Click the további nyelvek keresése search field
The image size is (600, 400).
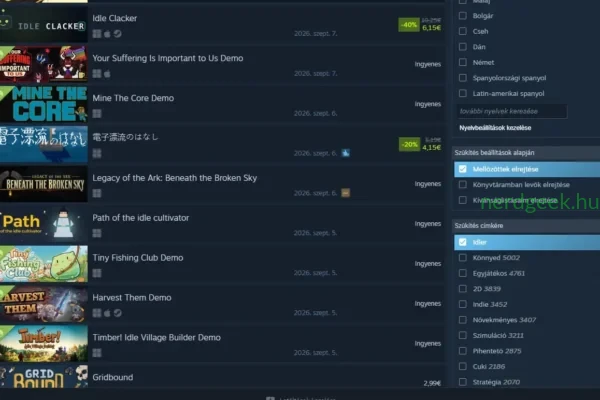[512, 111]
